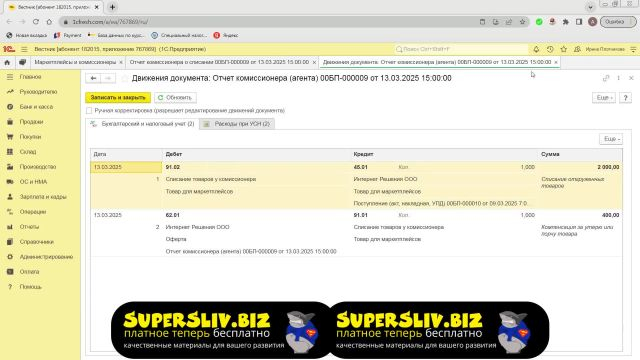Click the home page icon tab
This screenshot has height=360, width=640.
tap(7, 62)
